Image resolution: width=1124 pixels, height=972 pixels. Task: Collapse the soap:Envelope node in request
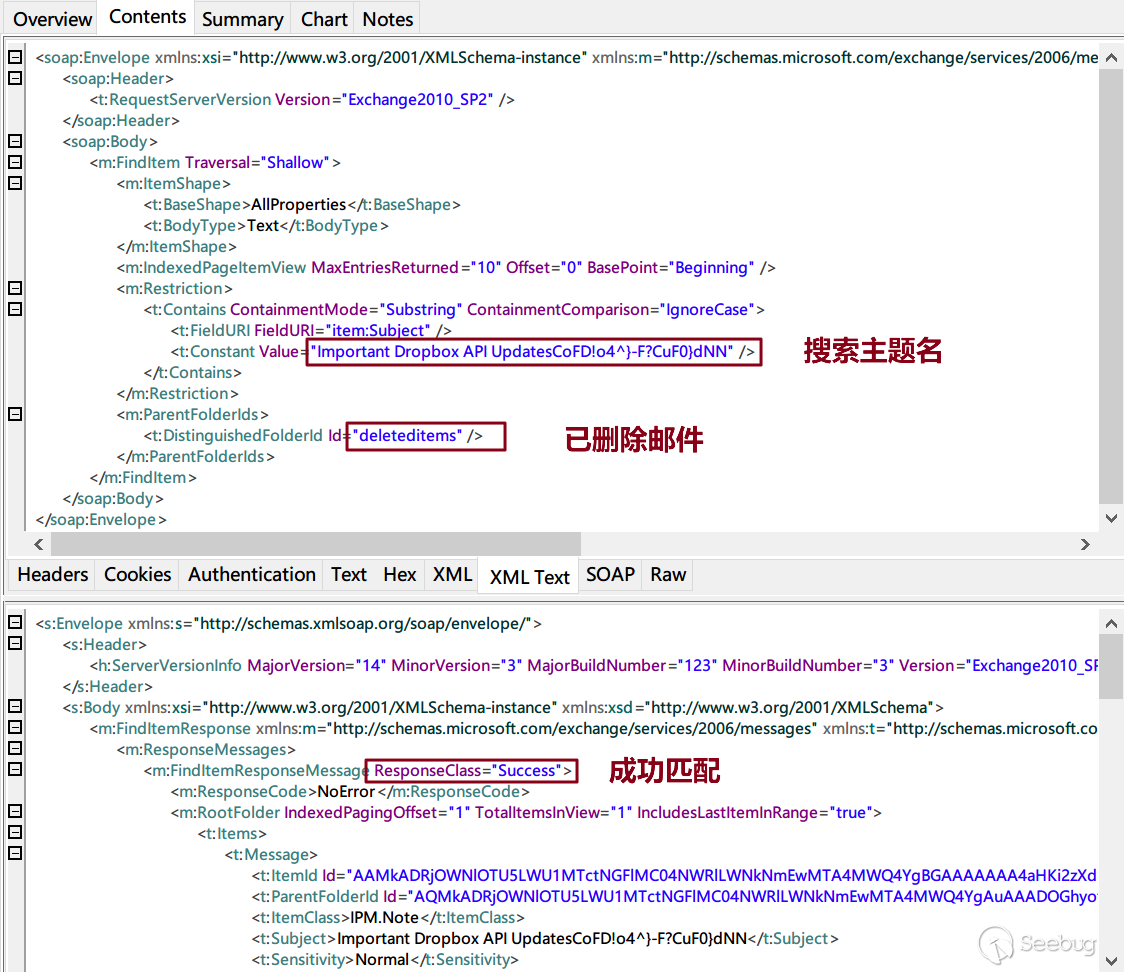tap(15, 57)
